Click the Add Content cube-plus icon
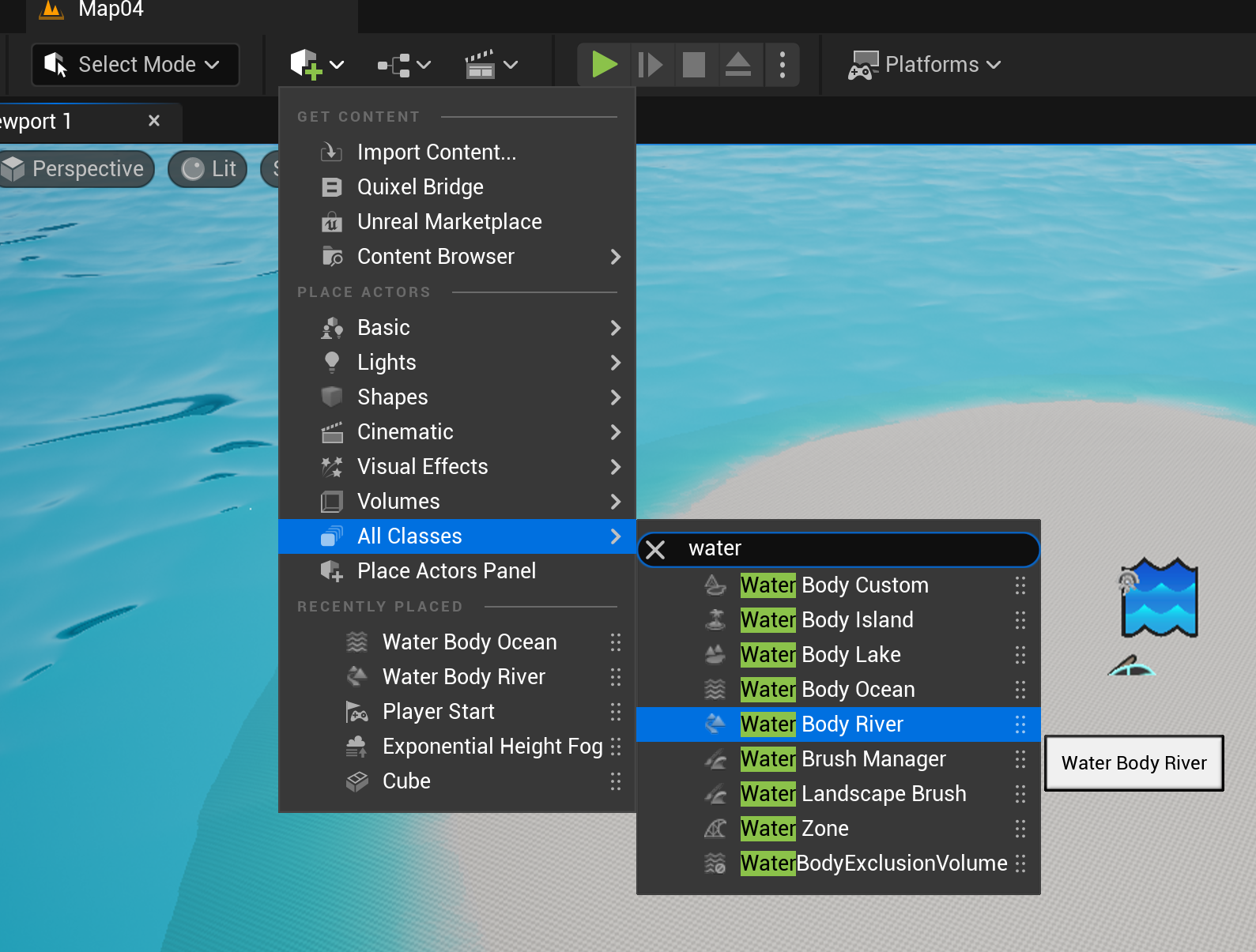Image resolution: width=1256 pixels, height=952 pixels. [x=306, y=65]
